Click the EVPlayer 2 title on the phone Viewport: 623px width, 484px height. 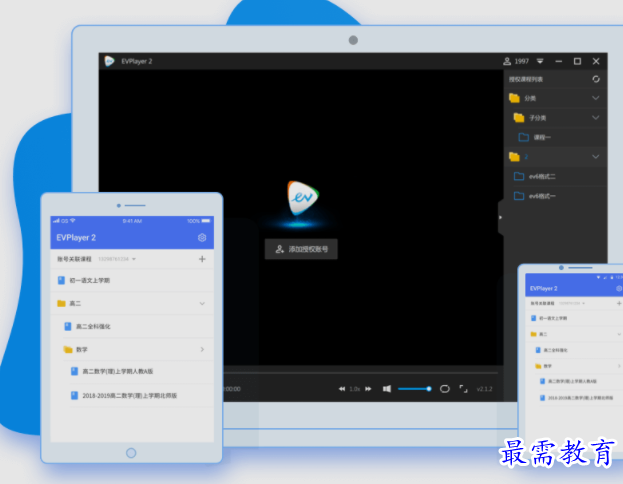(544, 288)
